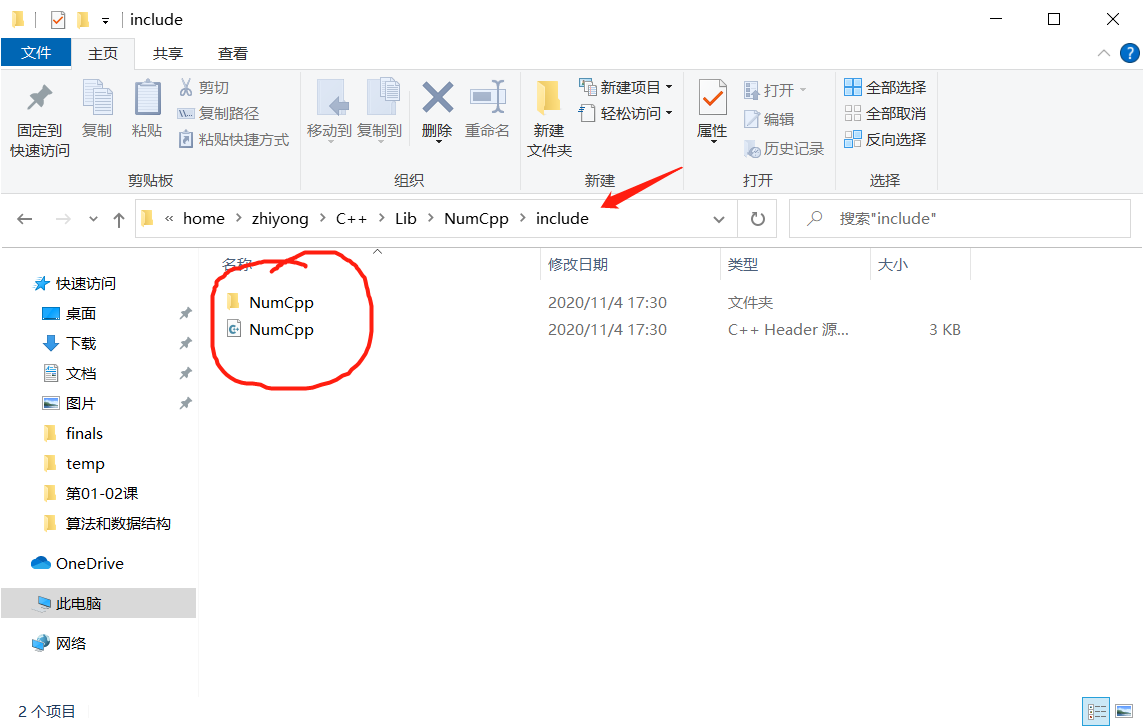The image size is (1144, 727).
Task: Click the Paste (粘贴) icon
Action: point(147,105)
